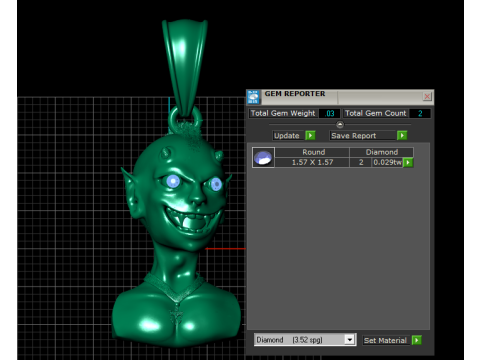This screenshot has width=480, height=360.
Task: Click the Total Gem Weight label
Action: (283, 113)
